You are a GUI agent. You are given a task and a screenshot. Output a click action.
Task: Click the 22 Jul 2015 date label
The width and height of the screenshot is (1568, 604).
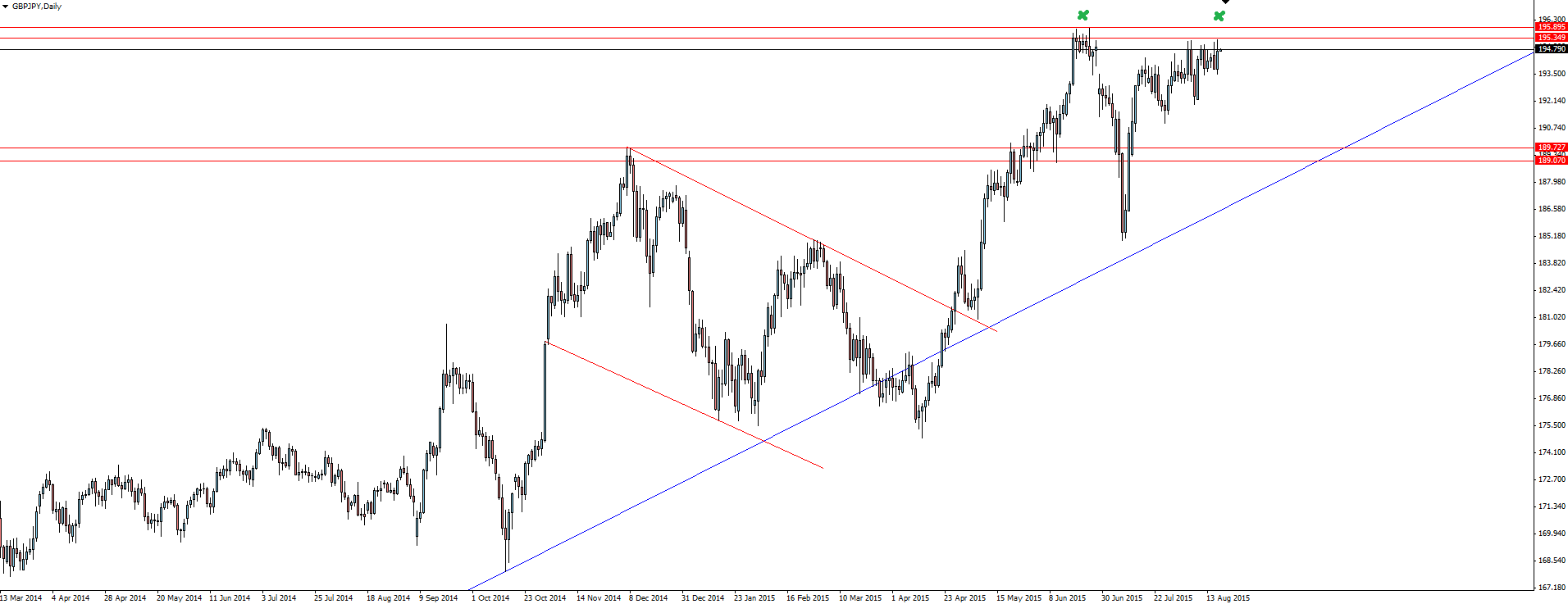(x=1174, y=598)
